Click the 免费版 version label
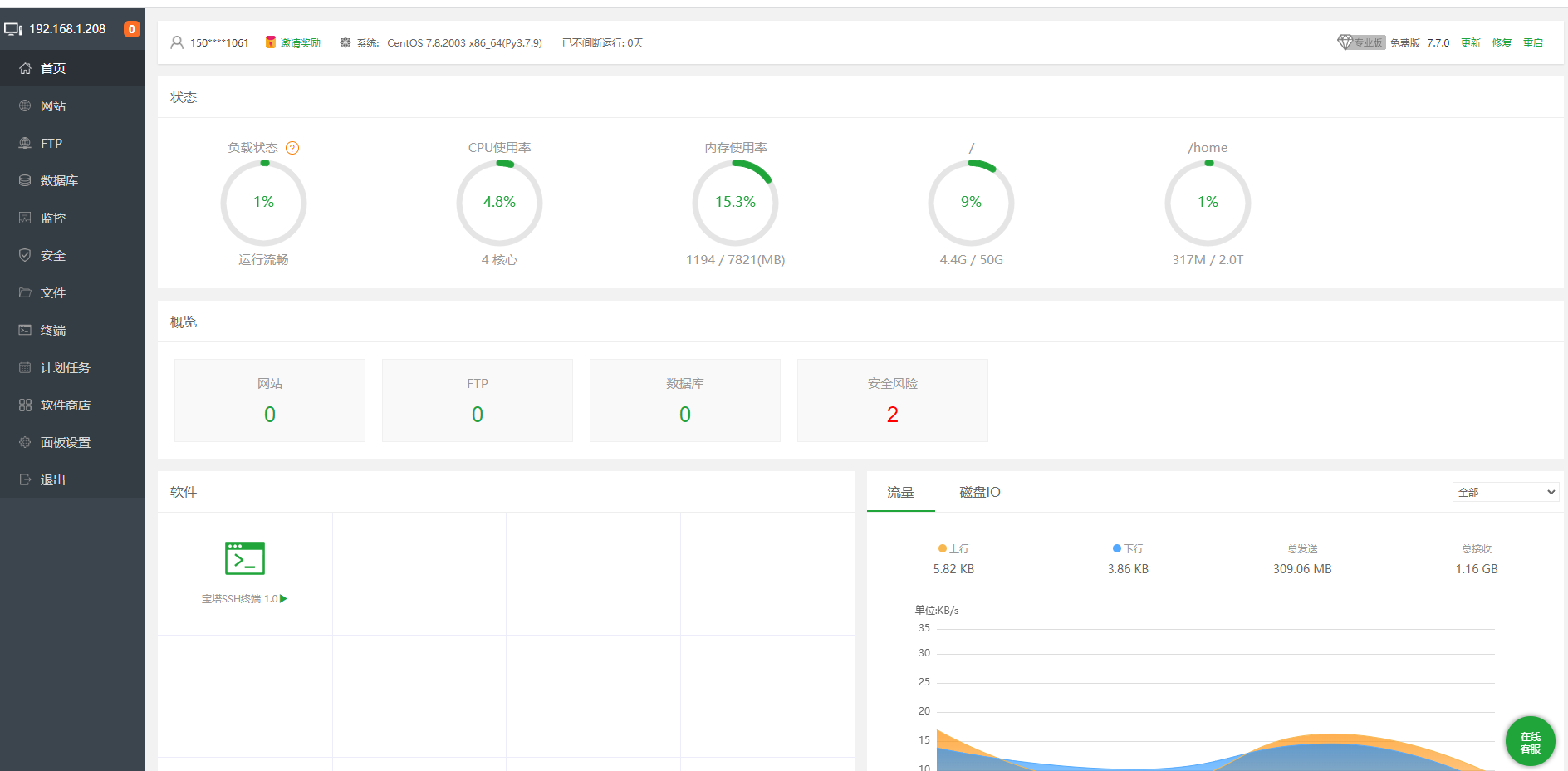The width and height of the screenshot is (1568, 771). 1405,42
